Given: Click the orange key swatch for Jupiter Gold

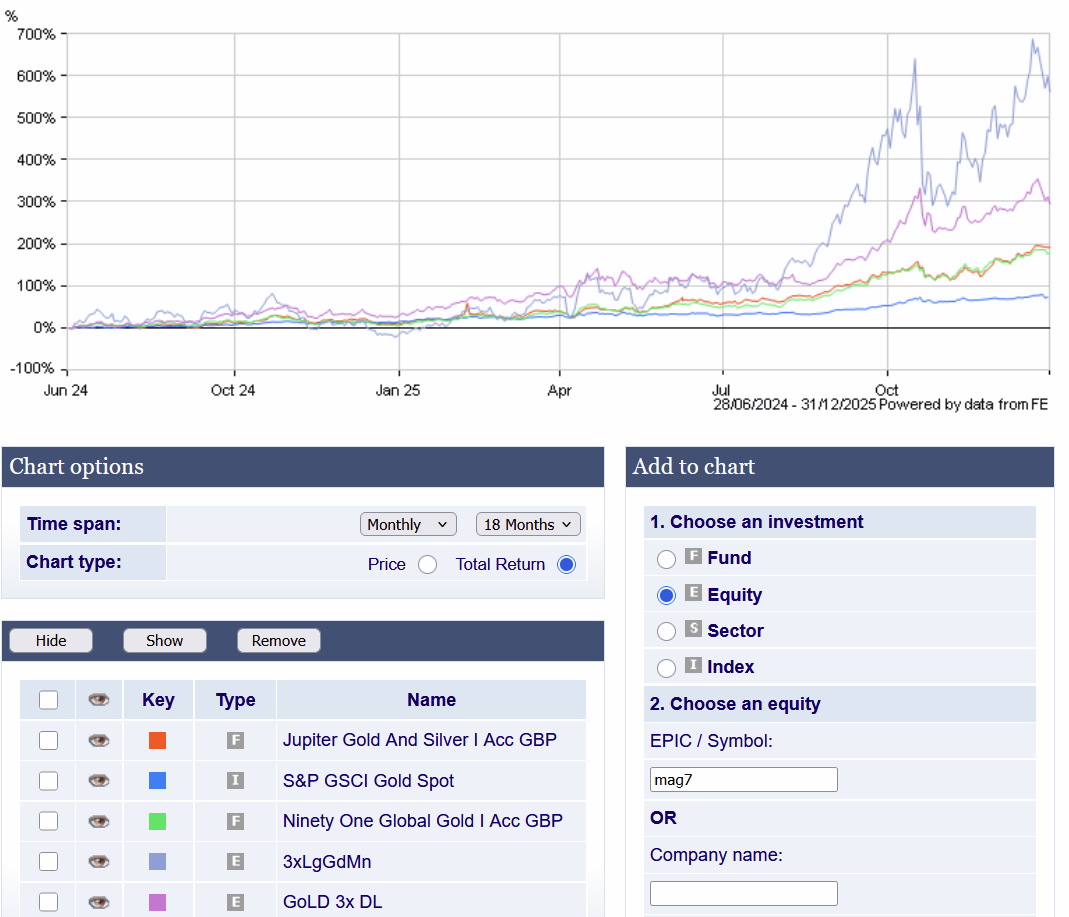Looking at the screenshot, I should (x=157, y=740).
